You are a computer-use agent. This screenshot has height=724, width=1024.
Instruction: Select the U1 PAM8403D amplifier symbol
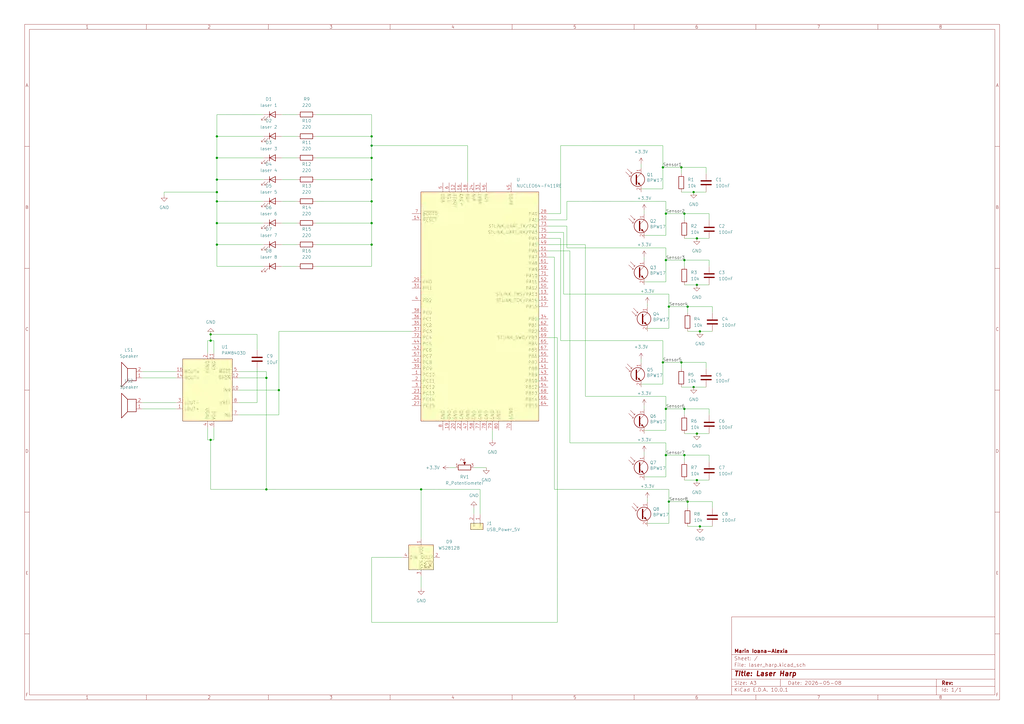[207, 390]
